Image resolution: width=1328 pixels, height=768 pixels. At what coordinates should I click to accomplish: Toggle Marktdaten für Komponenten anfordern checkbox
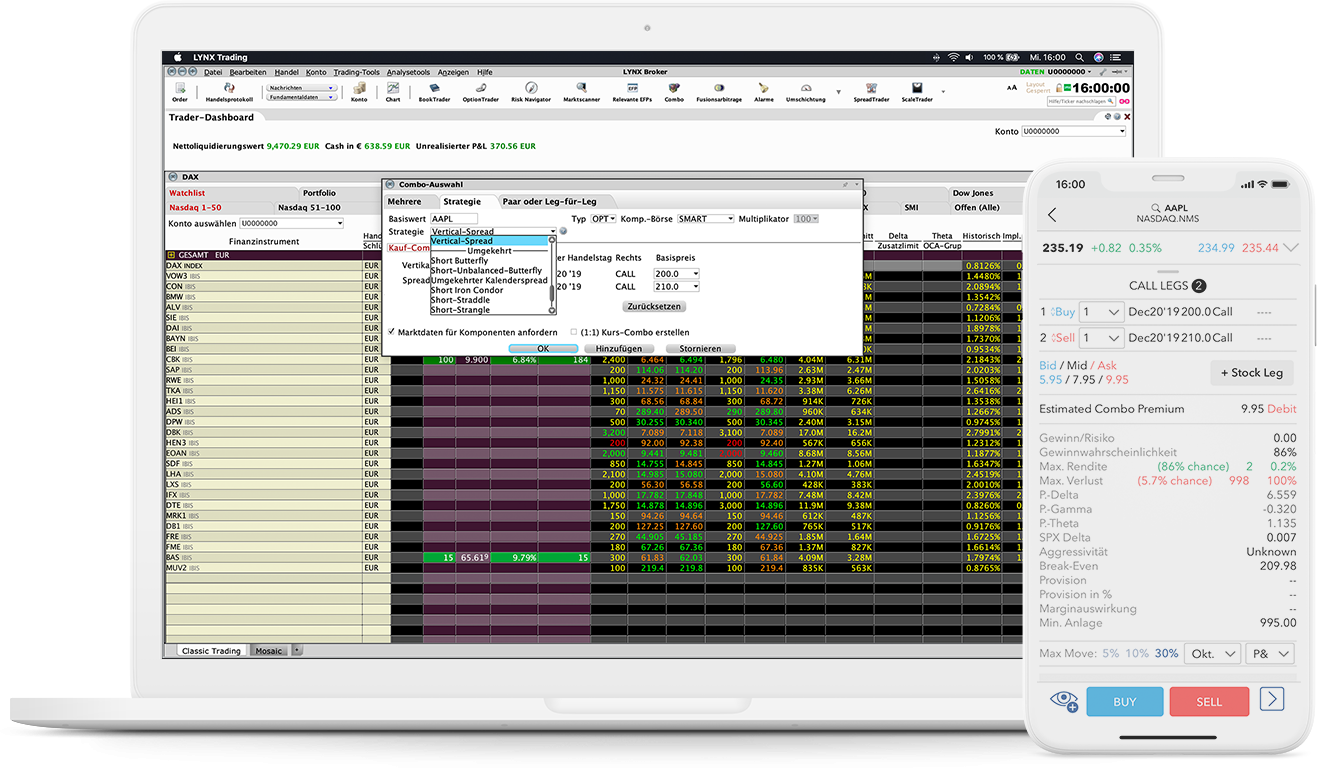pyautogui.click(x=392, y=332)
